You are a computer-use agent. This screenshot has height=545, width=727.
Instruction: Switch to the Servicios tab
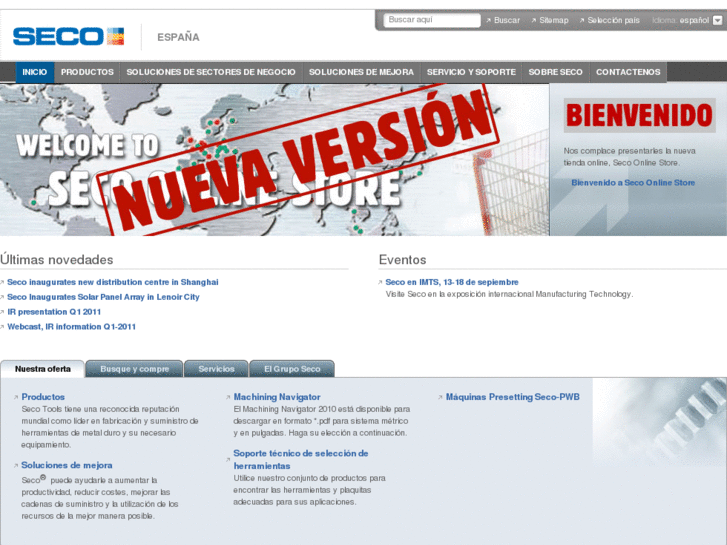click(x=217, y=369)
